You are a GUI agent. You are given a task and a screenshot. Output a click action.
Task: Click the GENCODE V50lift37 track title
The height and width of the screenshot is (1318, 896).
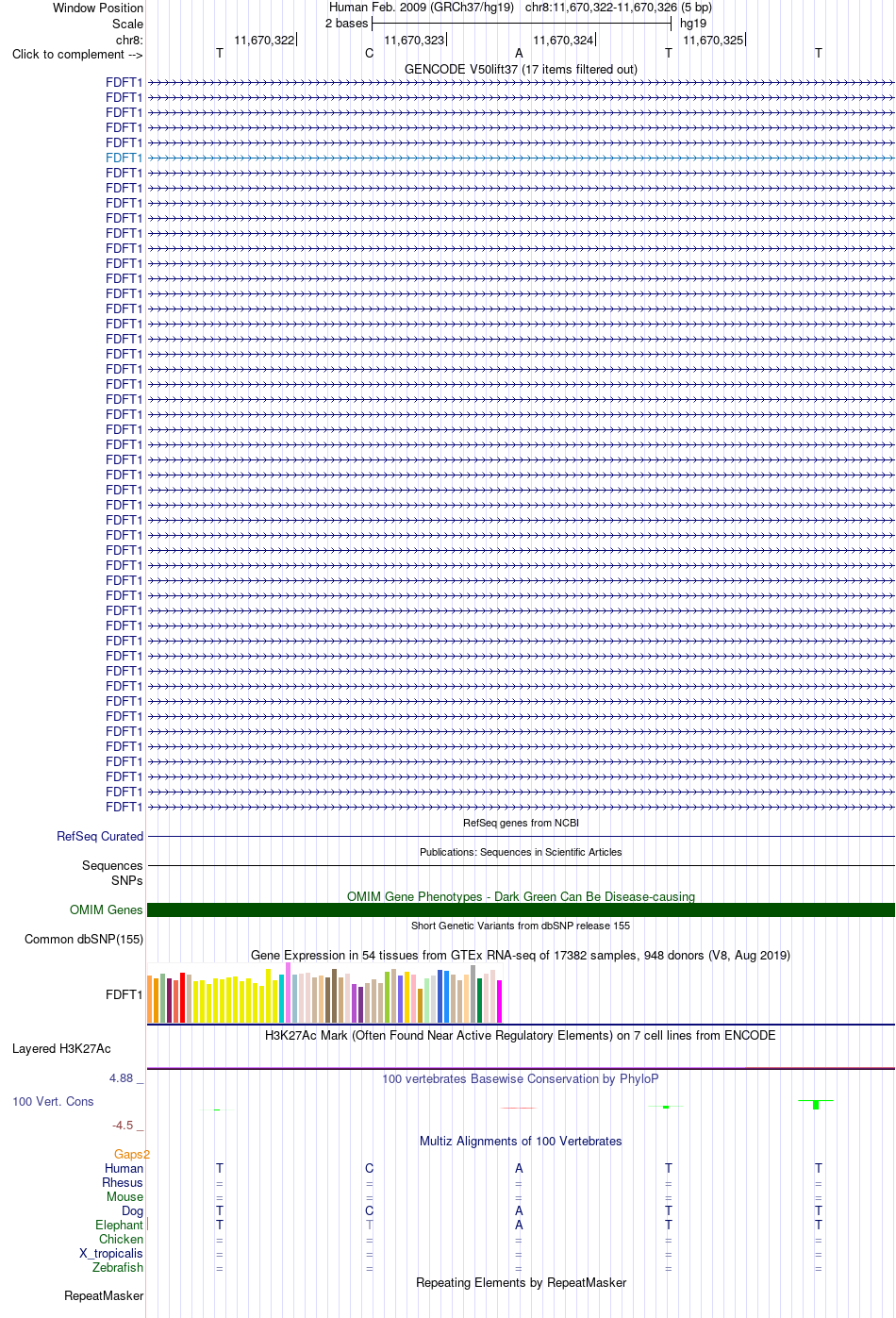click(521, 69)
